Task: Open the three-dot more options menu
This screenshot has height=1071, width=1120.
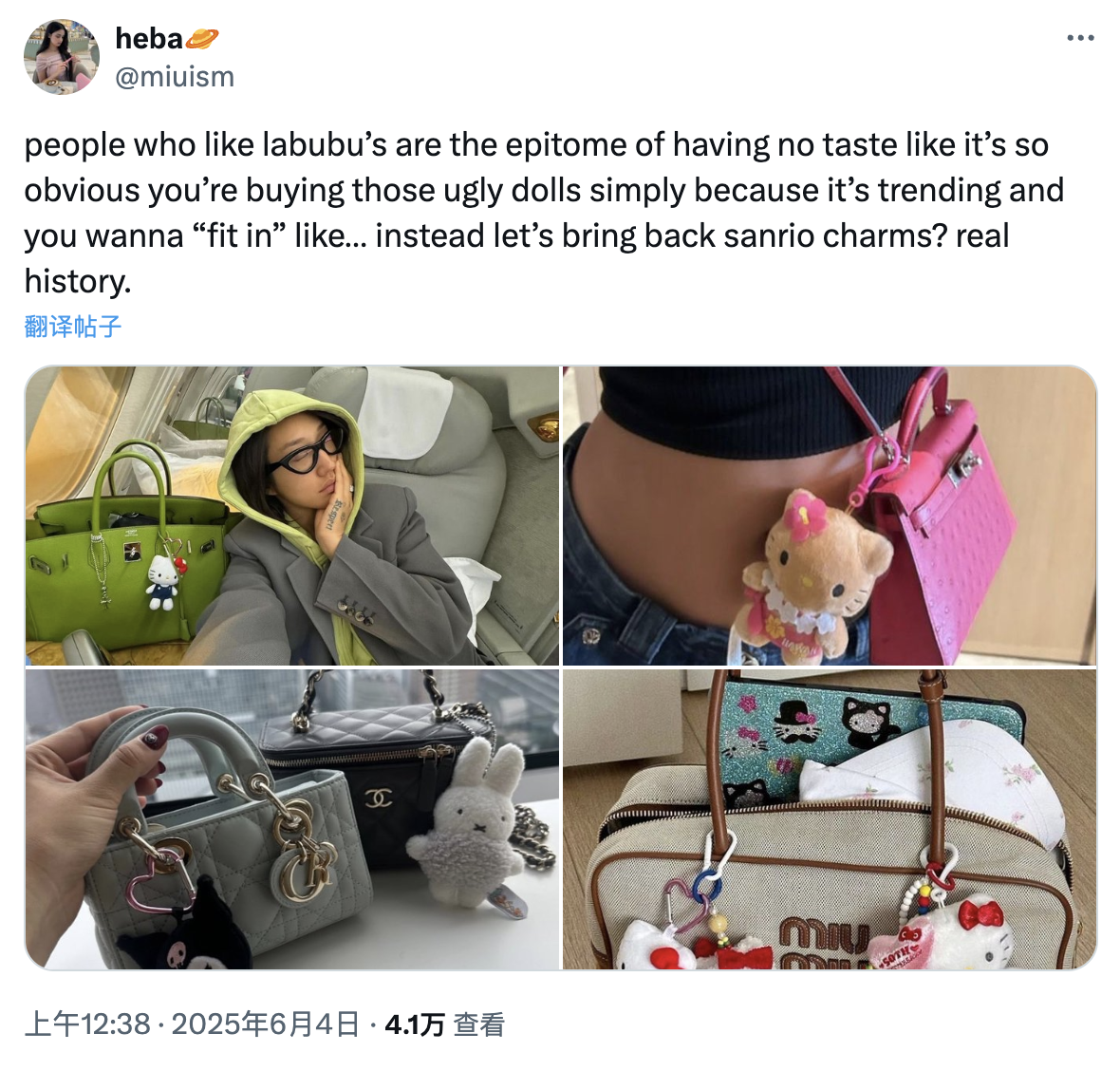Action: click(1080, 38)
